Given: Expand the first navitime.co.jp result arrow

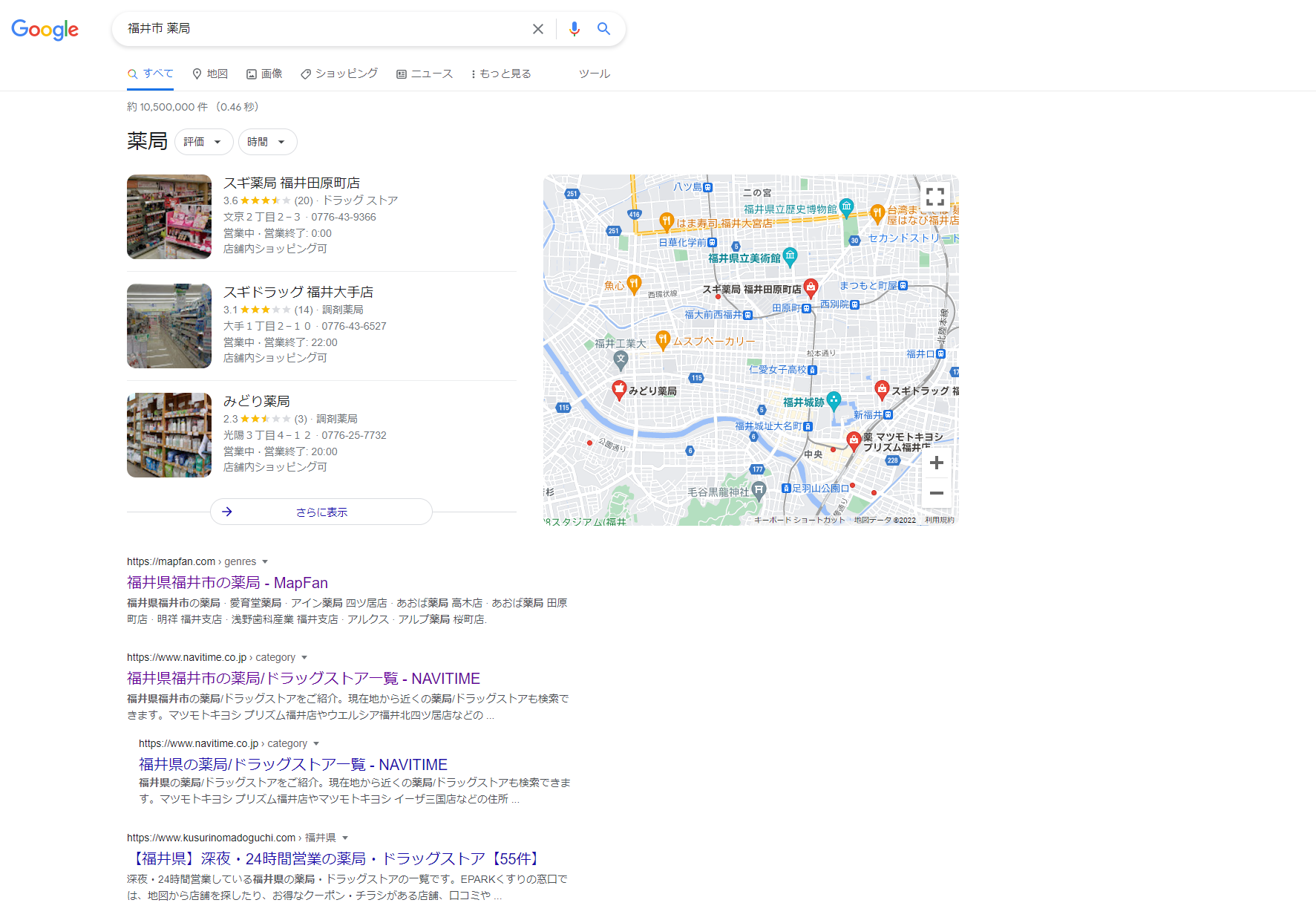Looking at the screenshot, I should pyautogui.click(x=304, y=658).
